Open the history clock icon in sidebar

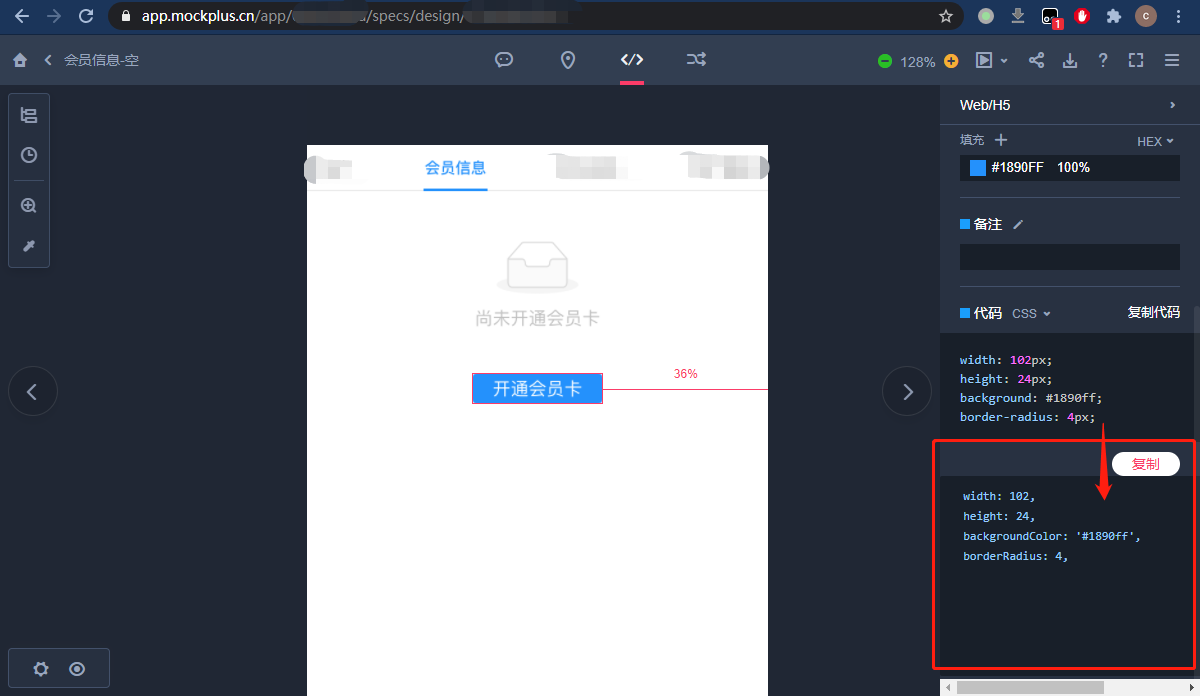coord(29,155)
